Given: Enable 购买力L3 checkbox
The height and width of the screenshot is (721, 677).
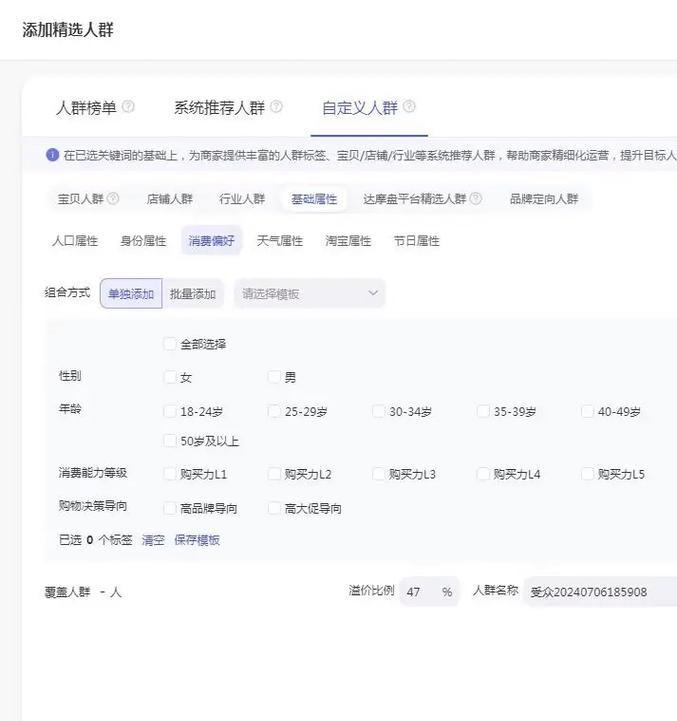Looking at the screenshot, I should click(x=379, y=474).
